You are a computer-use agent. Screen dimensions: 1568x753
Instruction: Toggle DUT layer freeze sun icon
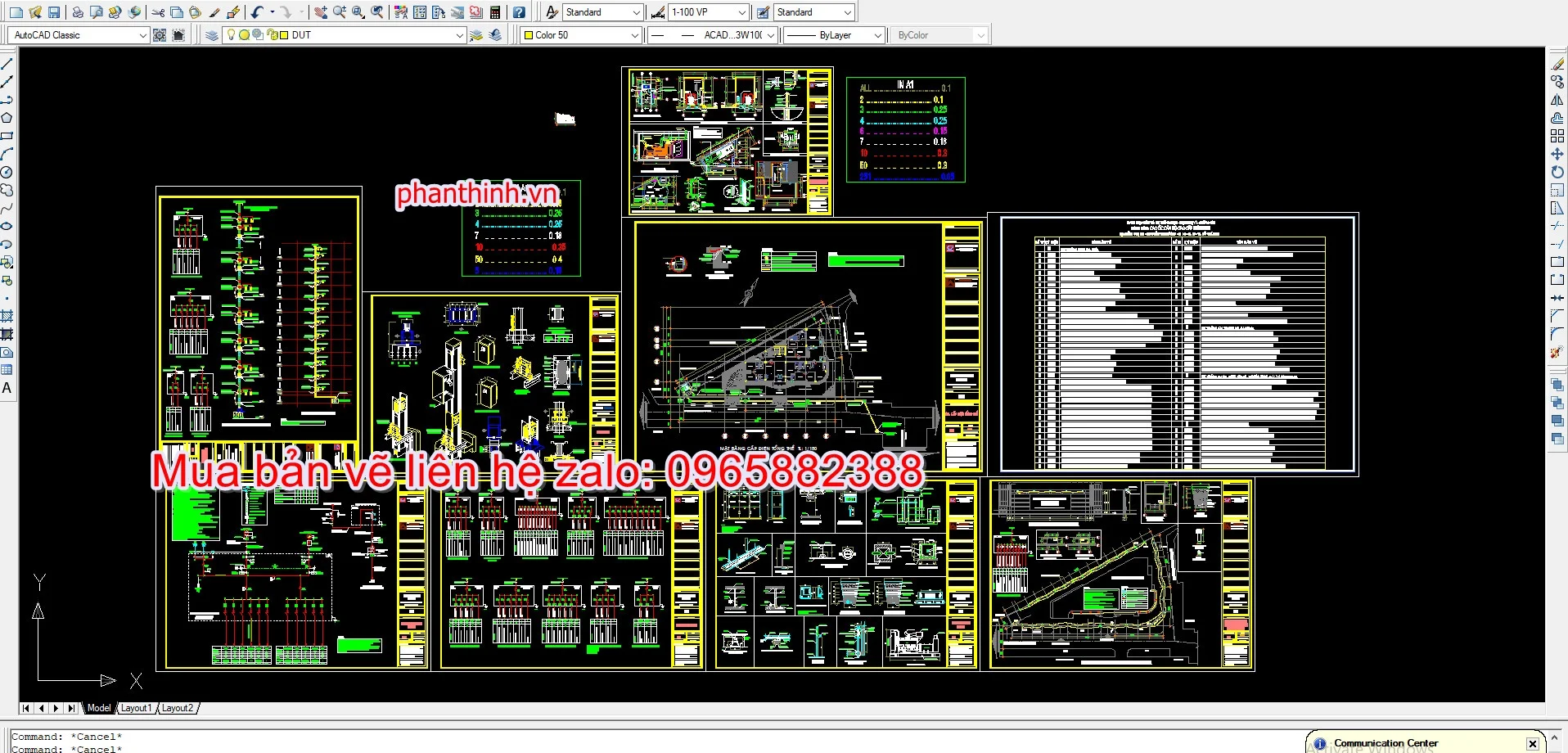(x=244, y=35)
